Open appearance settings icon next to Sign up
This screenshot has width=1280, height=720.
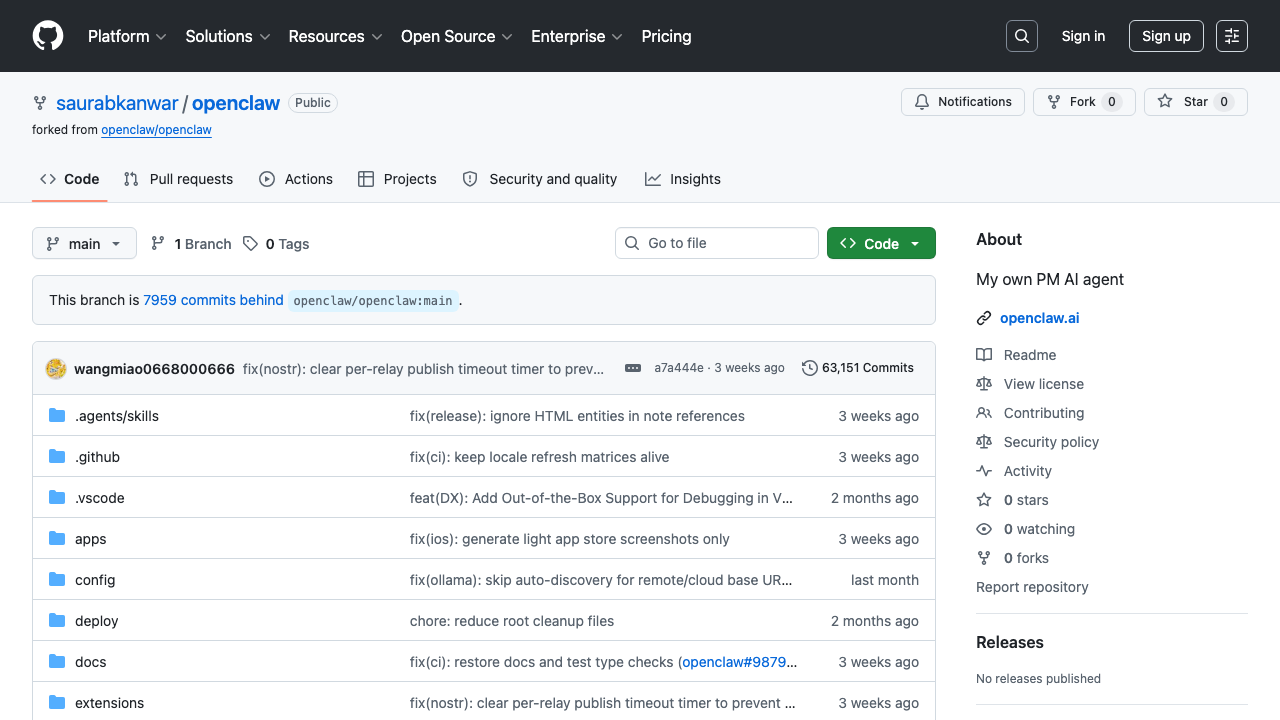[x=1232, y=36]
